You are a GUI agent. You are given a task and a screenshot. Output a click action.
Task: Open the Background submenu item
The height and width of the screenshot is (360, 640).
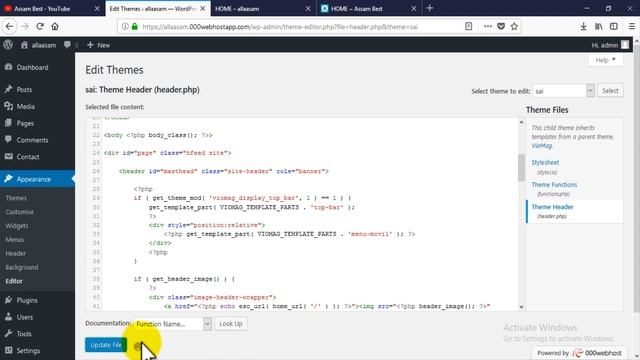click(x=22, y=267)
